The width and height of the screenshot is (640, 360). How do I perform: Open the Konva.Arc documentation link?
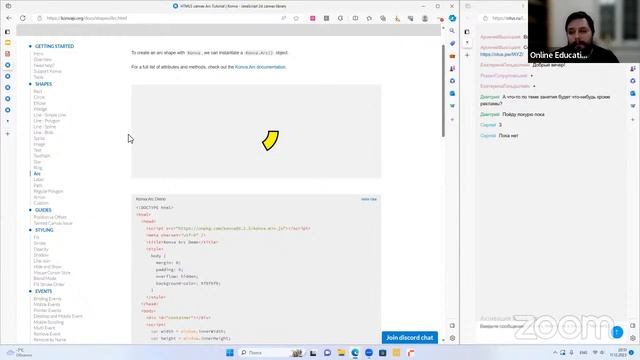click(260, 67)
